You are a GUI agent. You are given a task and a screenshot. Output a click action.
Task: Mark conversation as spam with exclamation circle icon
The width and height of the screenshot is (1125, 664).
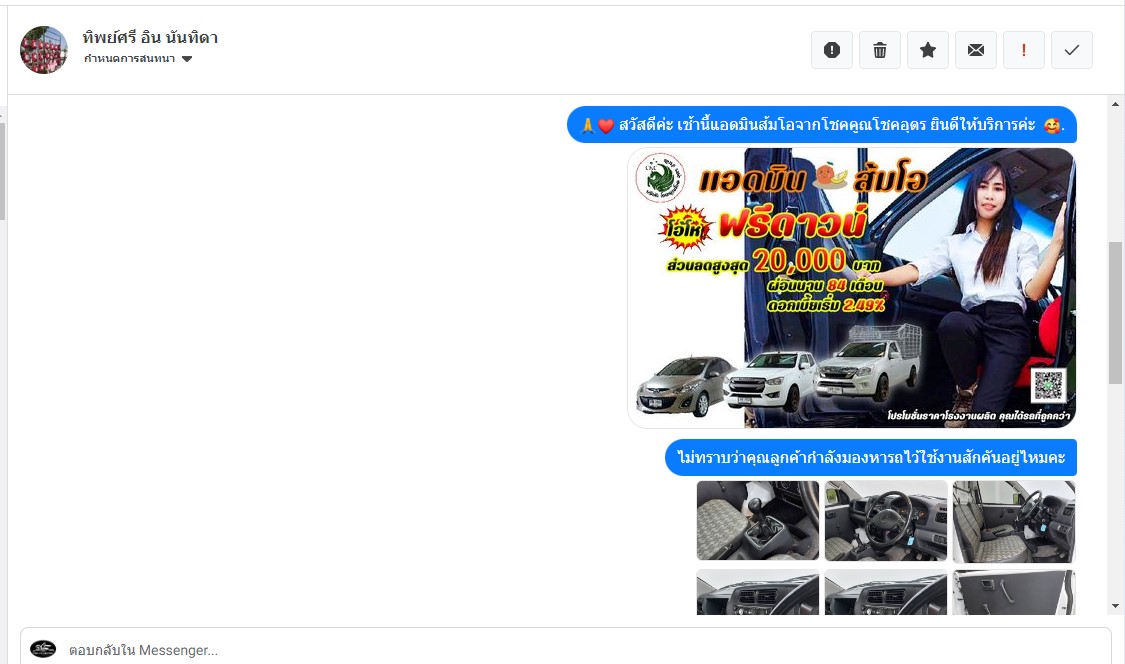click(832, 50)
